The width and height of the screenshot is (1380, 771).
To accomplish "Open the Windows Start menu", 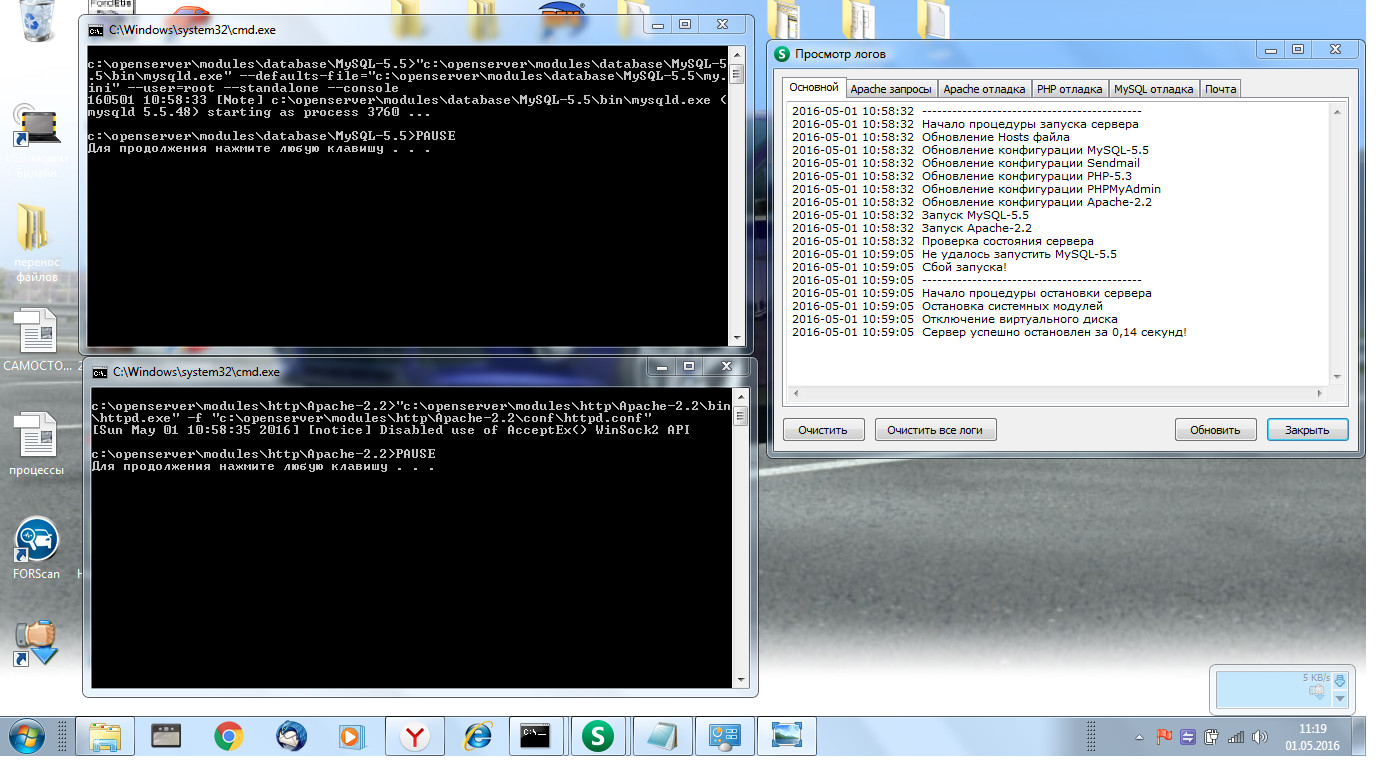I will click(x=27, y=737).
